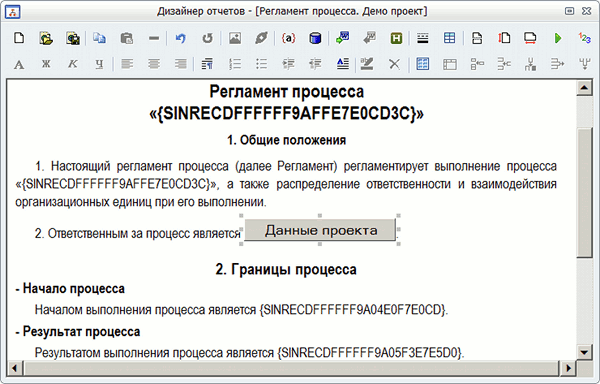Click the horizontal scrollbar right arrow
600x384 pixels.
(x=569, y=368)
